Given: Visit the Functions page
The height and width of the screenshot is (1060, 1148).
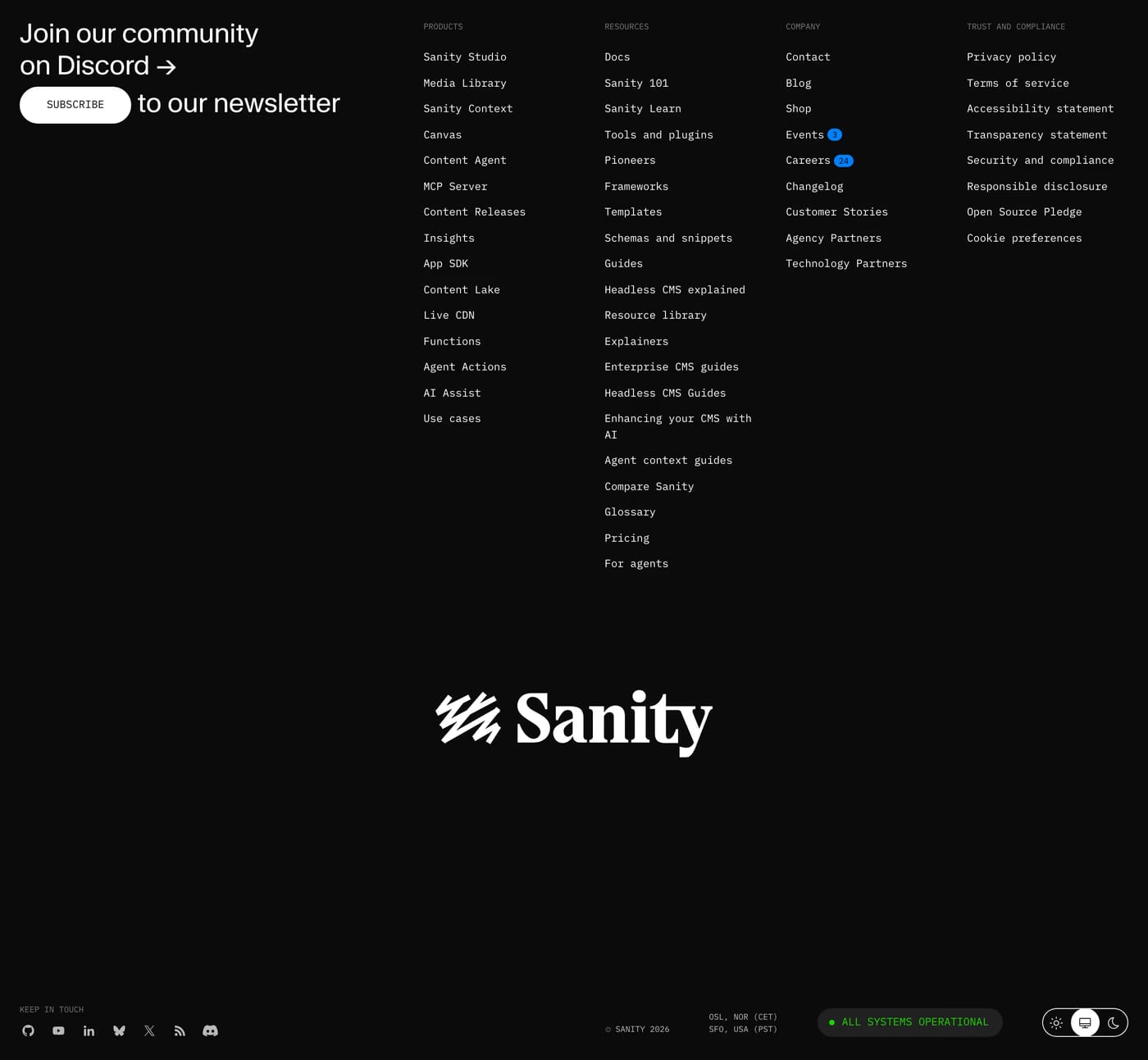Looking at the screenshot, I should tap(453, 341).
